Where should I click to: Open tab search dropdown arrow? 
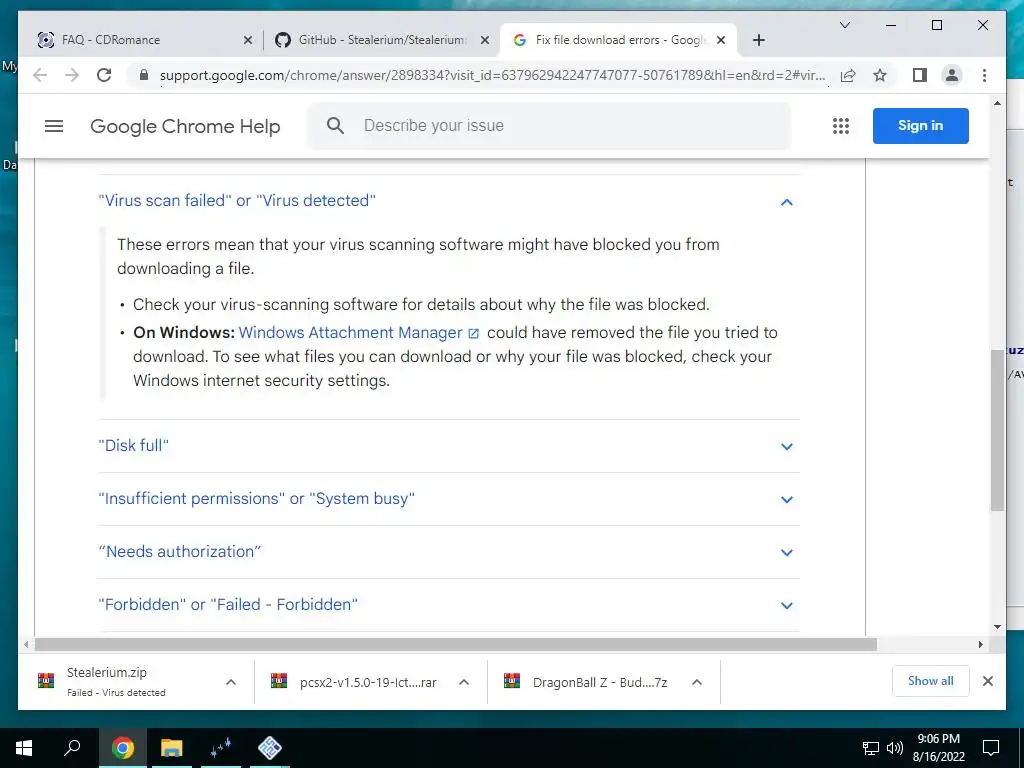[844, 25]
